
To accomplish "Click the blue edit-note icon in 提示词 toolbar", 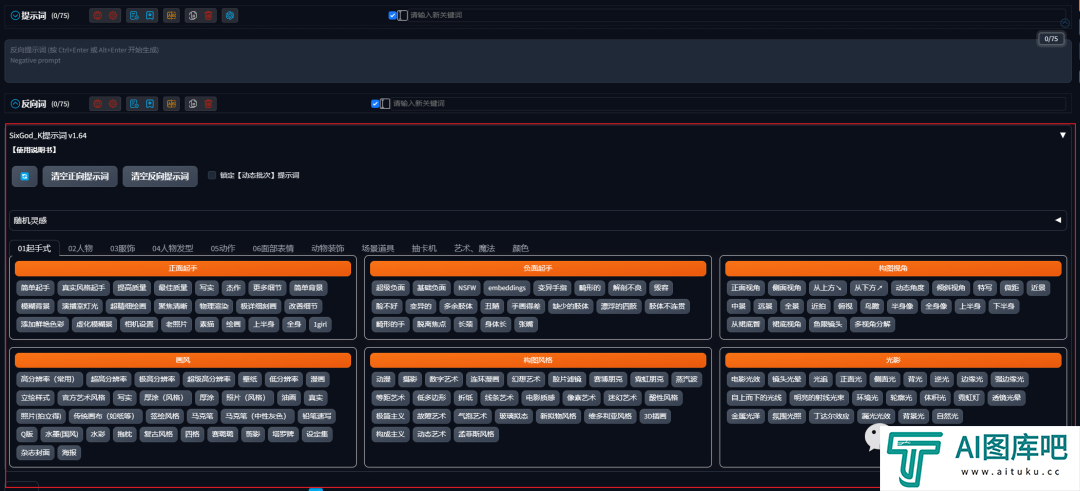I will 133,16.
